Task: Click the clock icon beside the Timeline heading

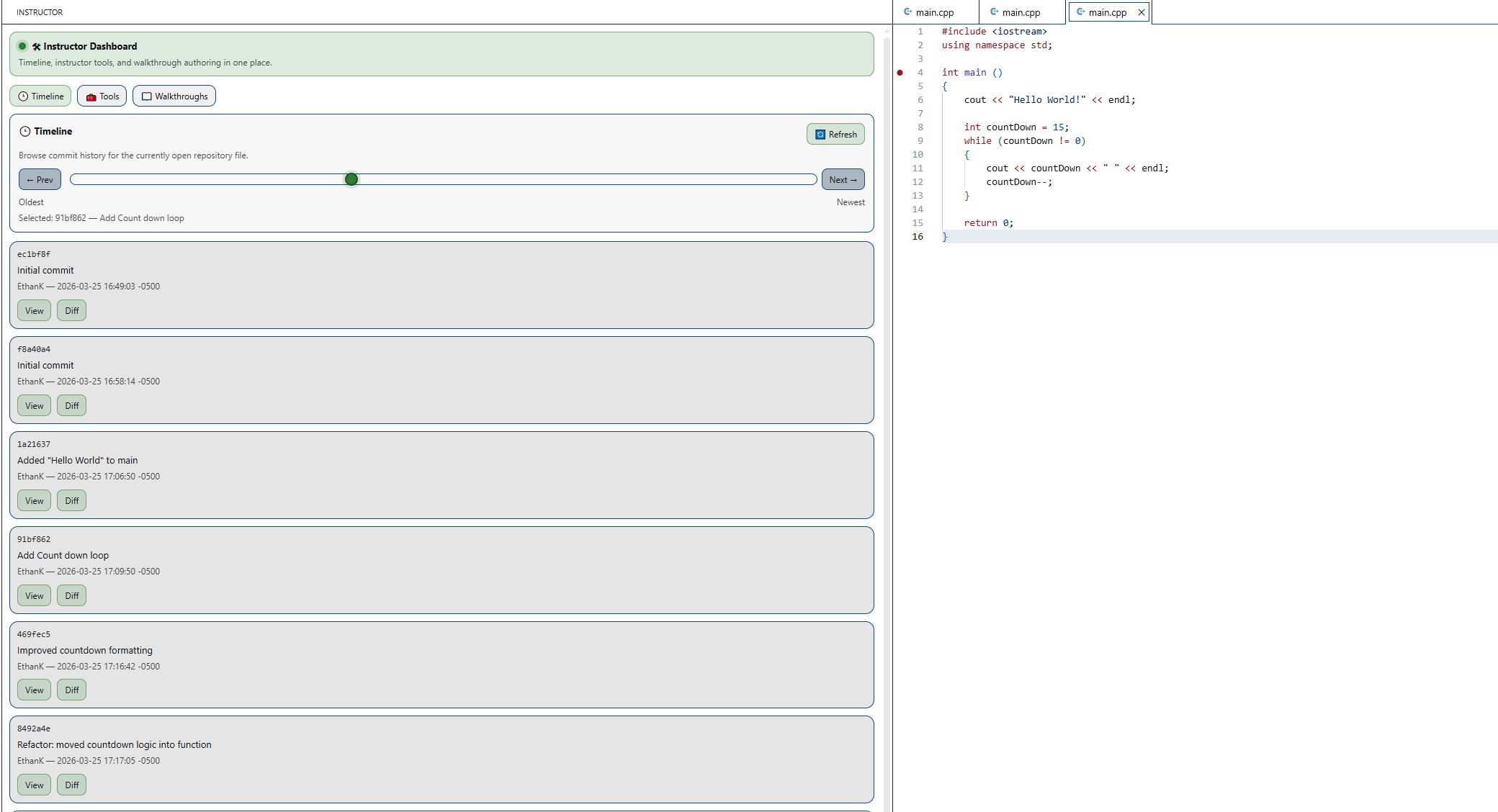Action: coord(25,132)
